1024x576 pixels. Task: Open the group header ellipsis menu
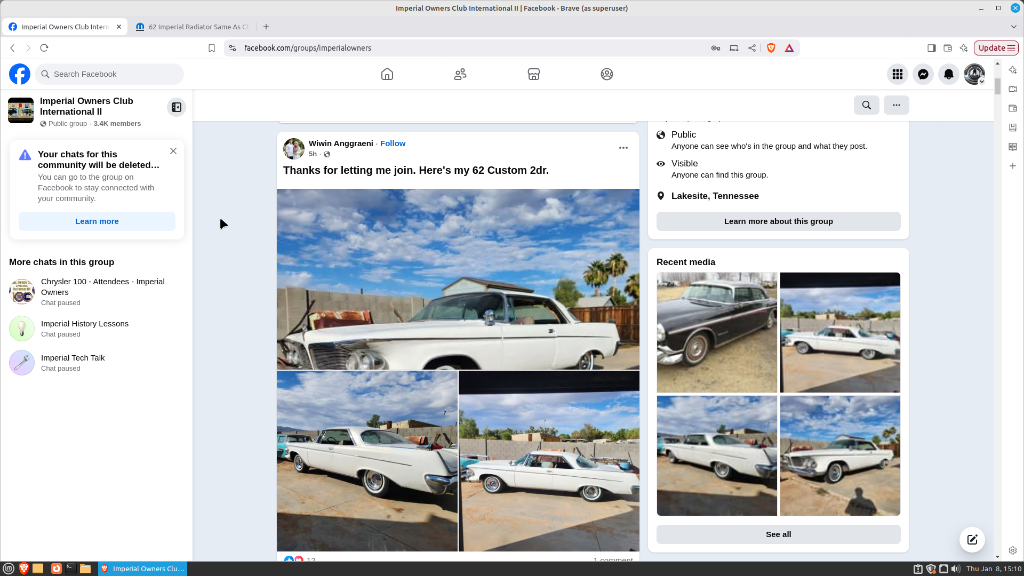pos(896,105)
